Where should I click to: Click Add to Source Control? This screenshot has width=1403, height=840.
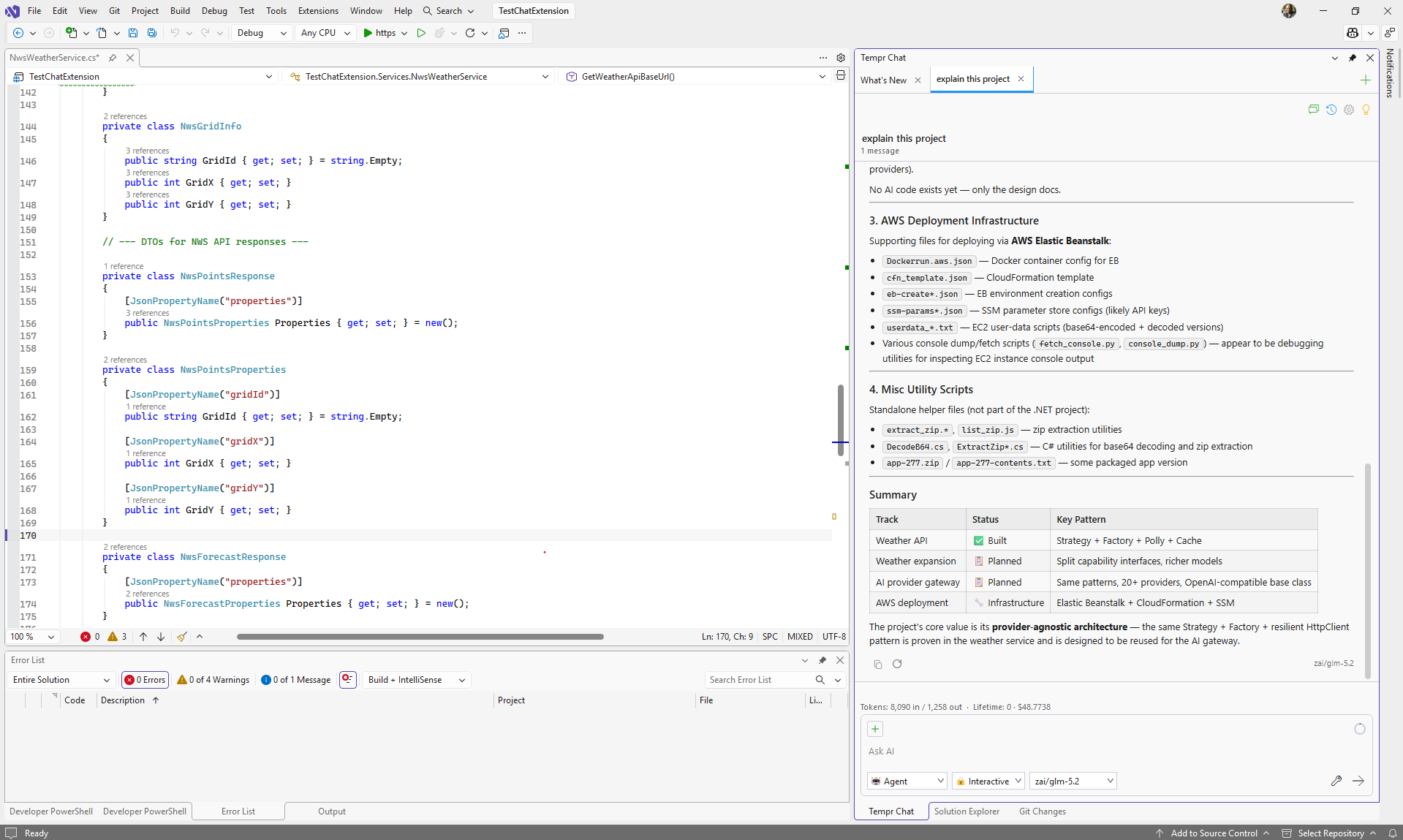point(1214,833)
